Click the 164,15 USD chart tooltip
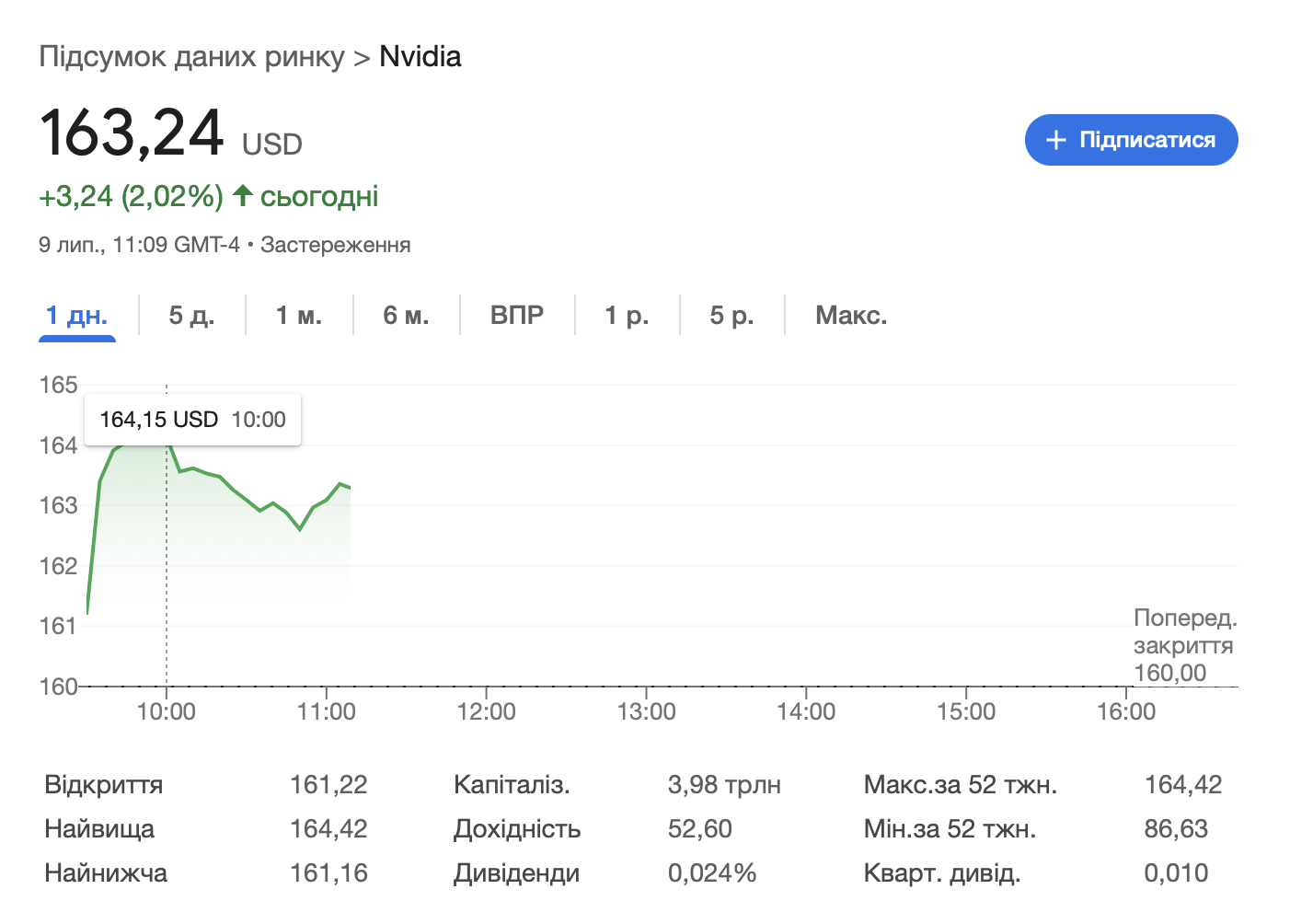Viewport: 1290px width, 924px height. pos(192,420)
